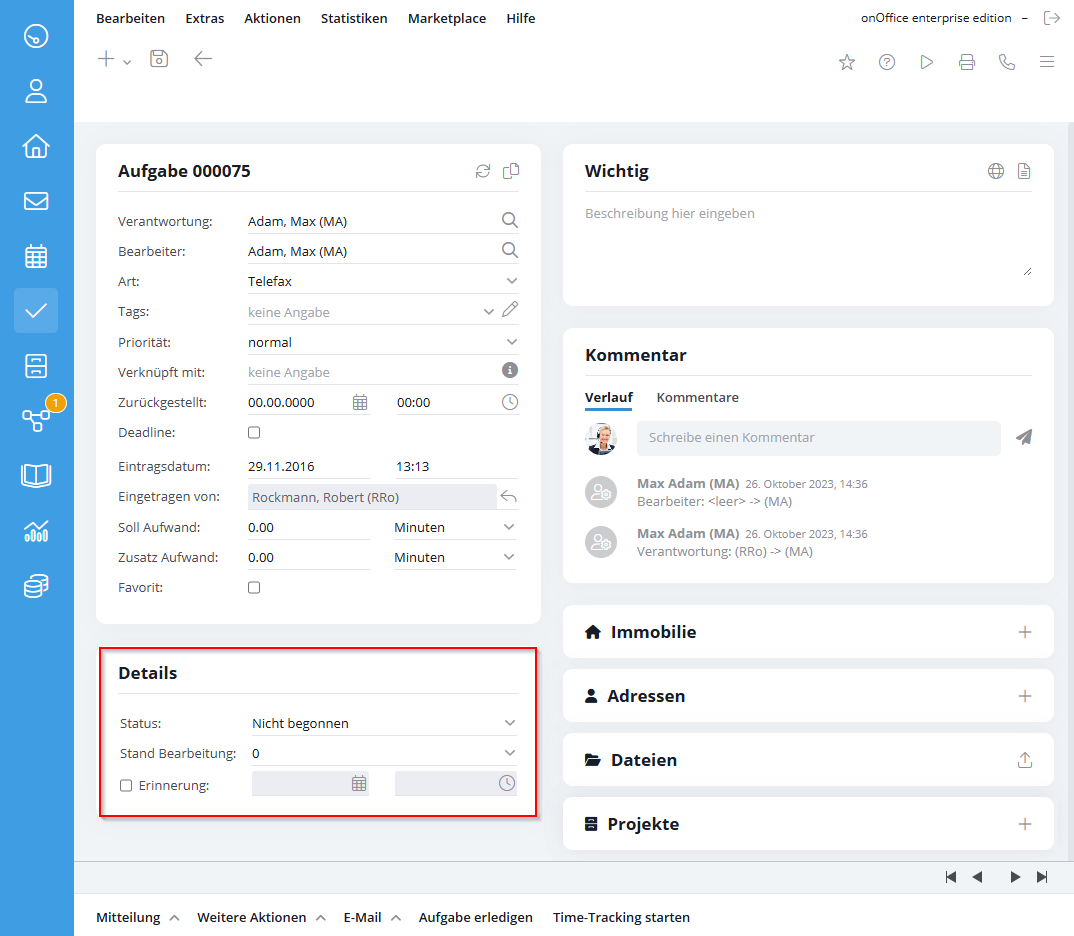Click the Schreibe einen Kommentar field
The image size is (1074, 936).
[x=819, y=438]
